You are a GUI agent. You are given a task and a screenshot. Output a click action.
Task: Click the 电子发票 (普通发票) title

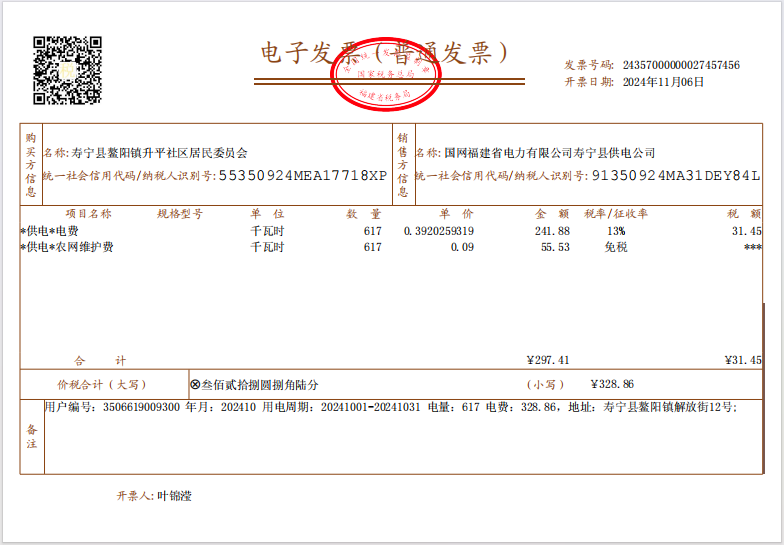tap(385, 53)
